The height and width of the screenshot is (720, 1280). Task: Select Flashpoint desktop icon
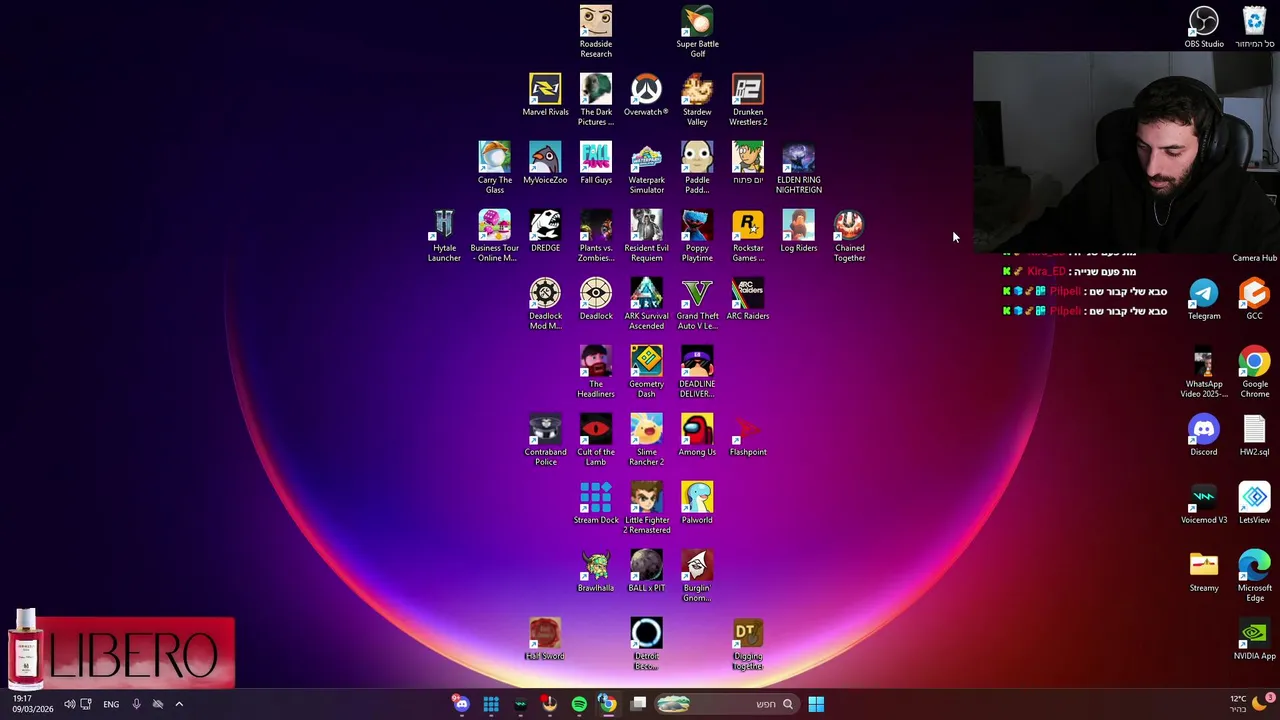(748, 435)
